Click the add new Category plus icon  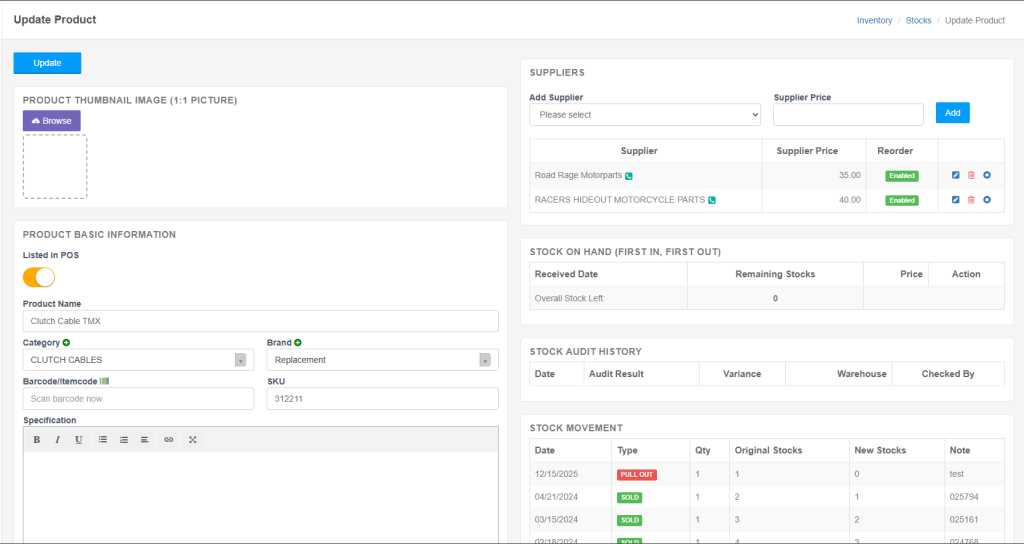66,343
